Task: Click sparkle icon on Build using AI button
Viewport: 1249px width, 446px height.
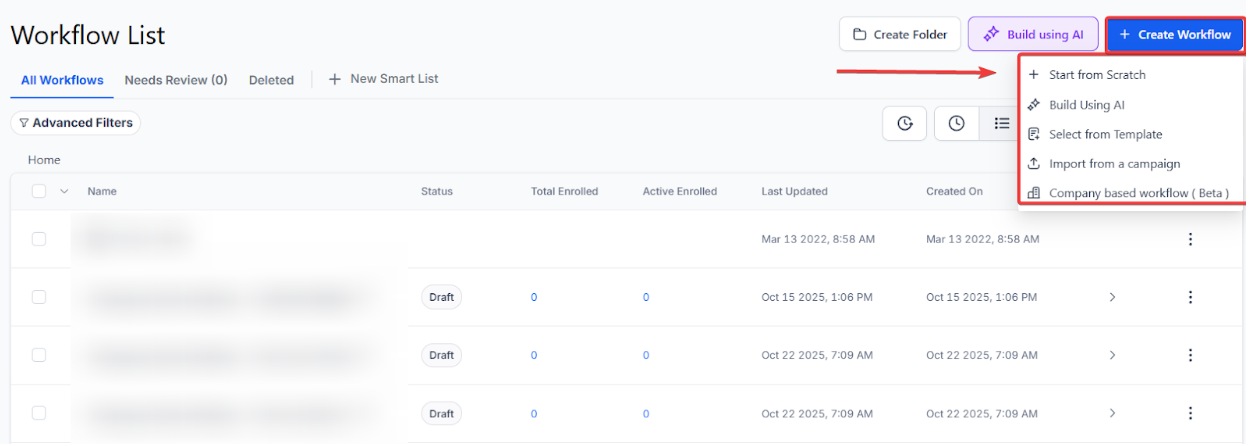Action: click(991, 35)
